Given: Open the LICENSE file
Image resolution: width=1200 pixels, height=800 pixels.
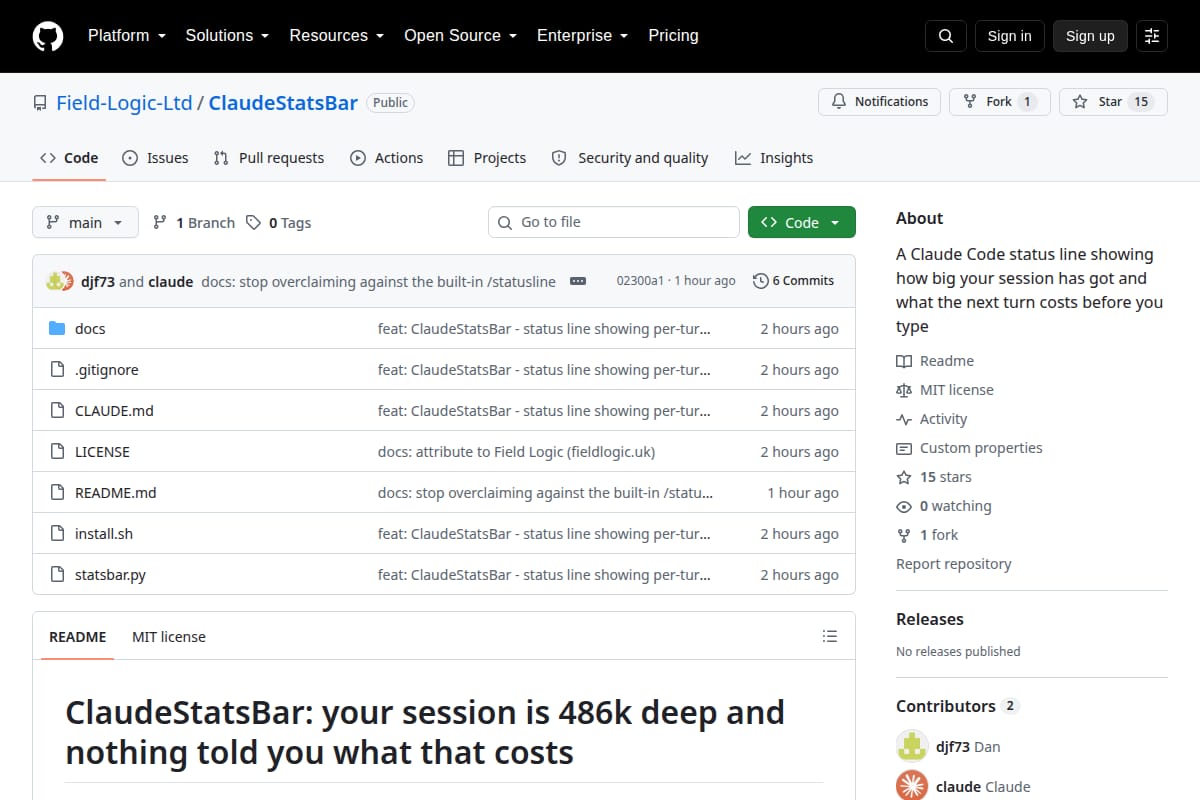Looking at the screenshot, I should point(102,452).
